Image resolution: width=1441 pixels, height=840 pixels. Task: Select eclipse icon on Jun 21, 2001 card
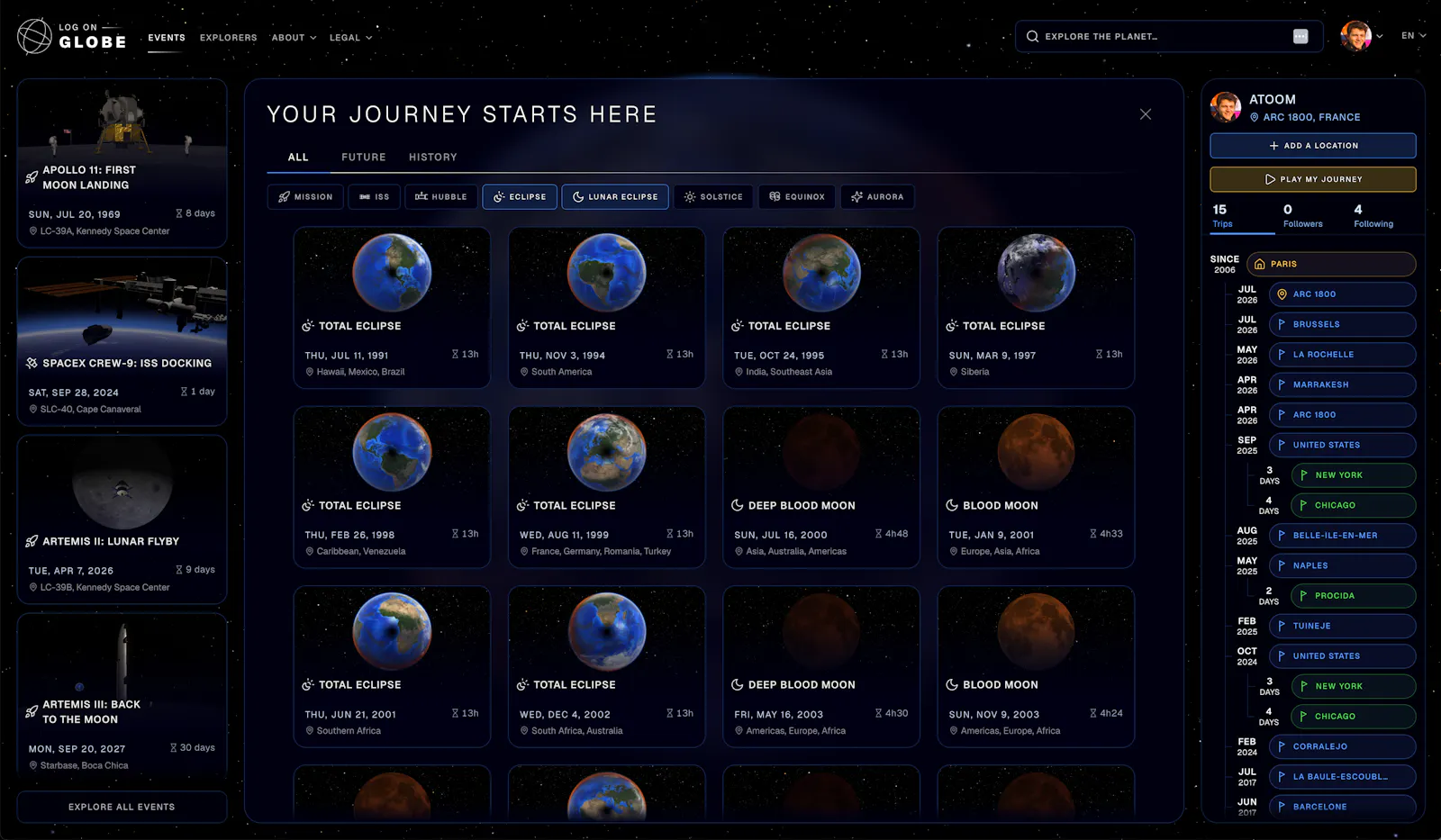pos(308,685)
